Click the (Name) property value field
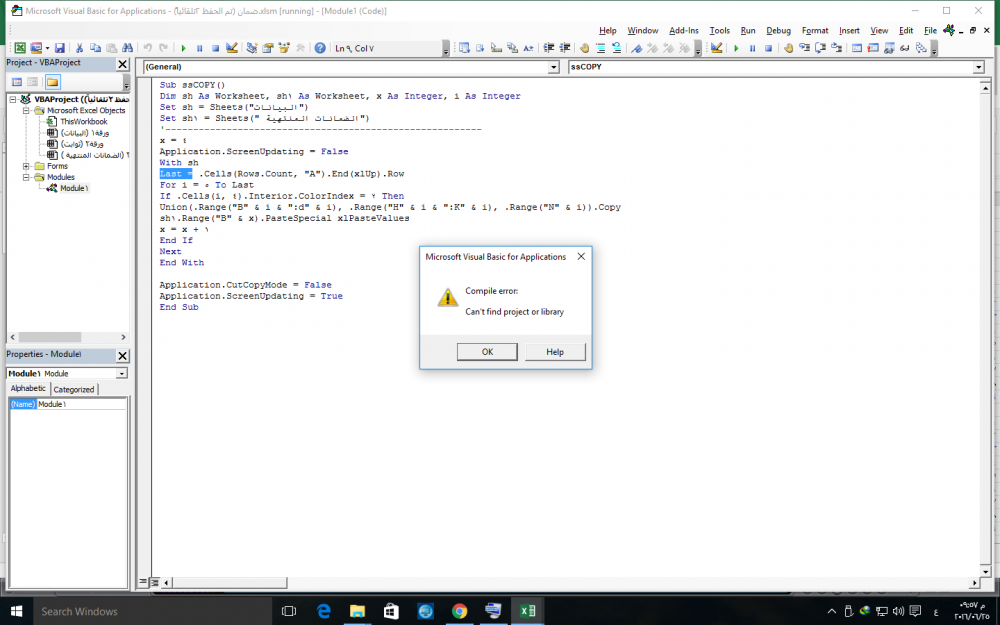1000x625 pixels. tap(82, 404)
